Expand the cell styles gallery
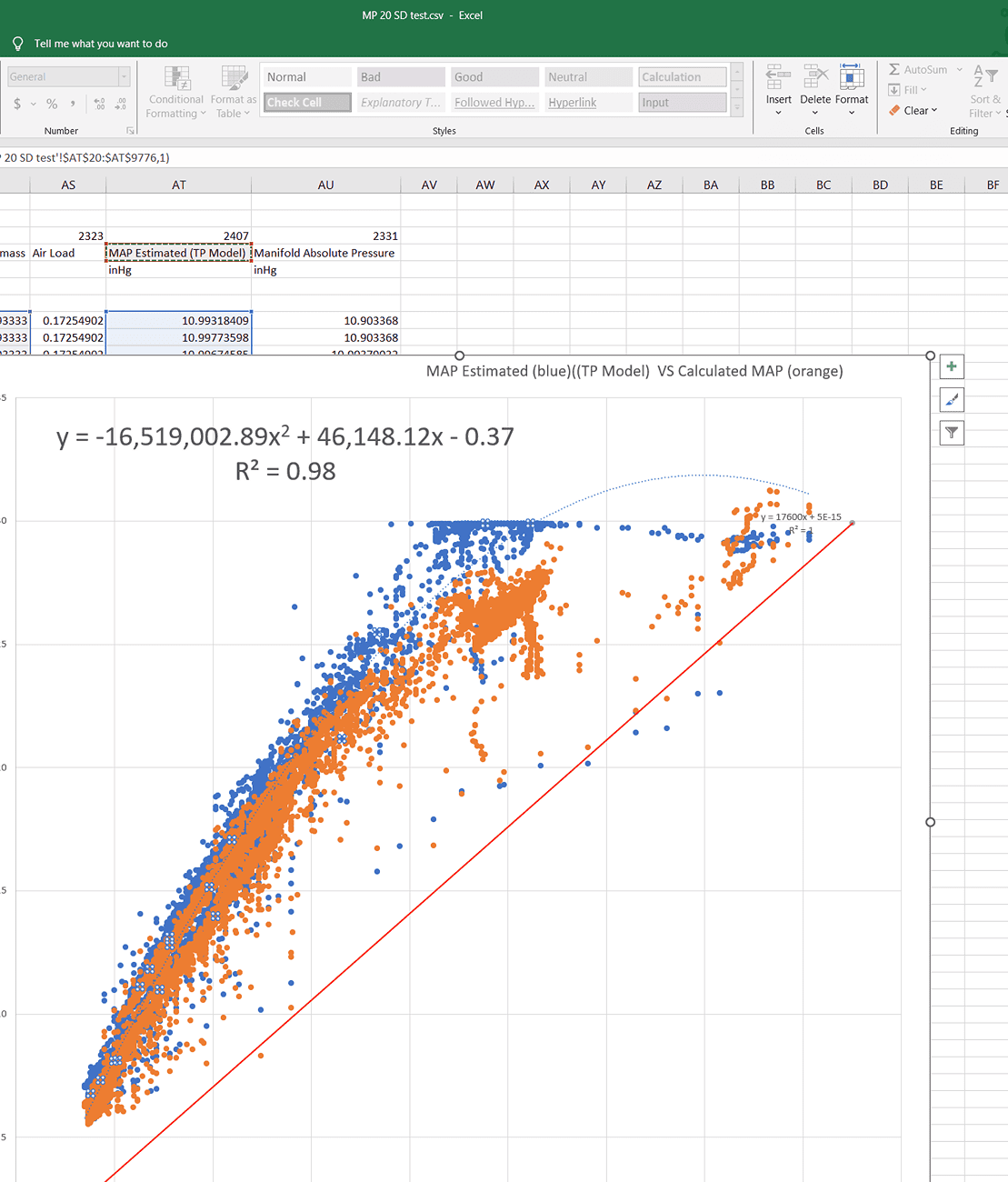The image size is (1008, 1182). point(737,107)
